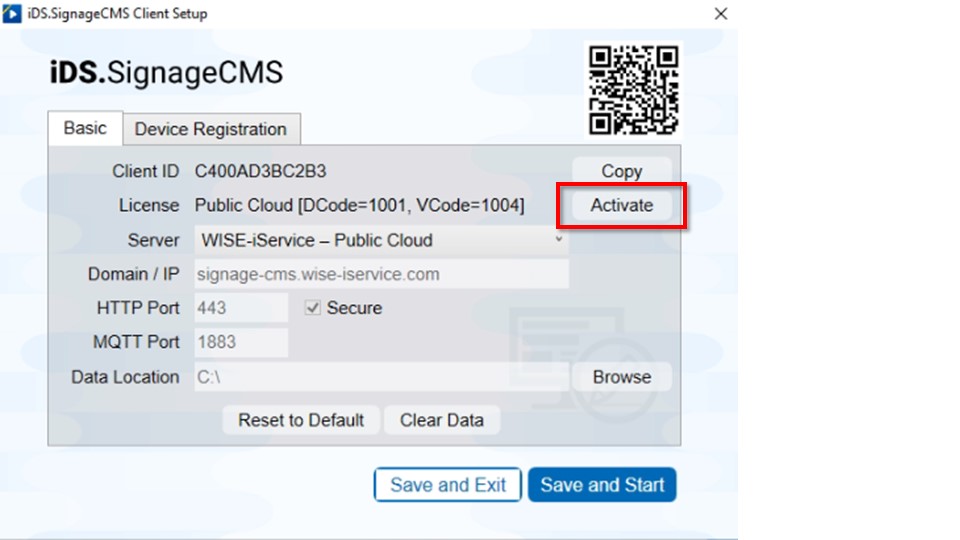Click the MQTT Port field
Image resolution: width=960 pixels, height=540 pixels.
[x=240, y=342]
